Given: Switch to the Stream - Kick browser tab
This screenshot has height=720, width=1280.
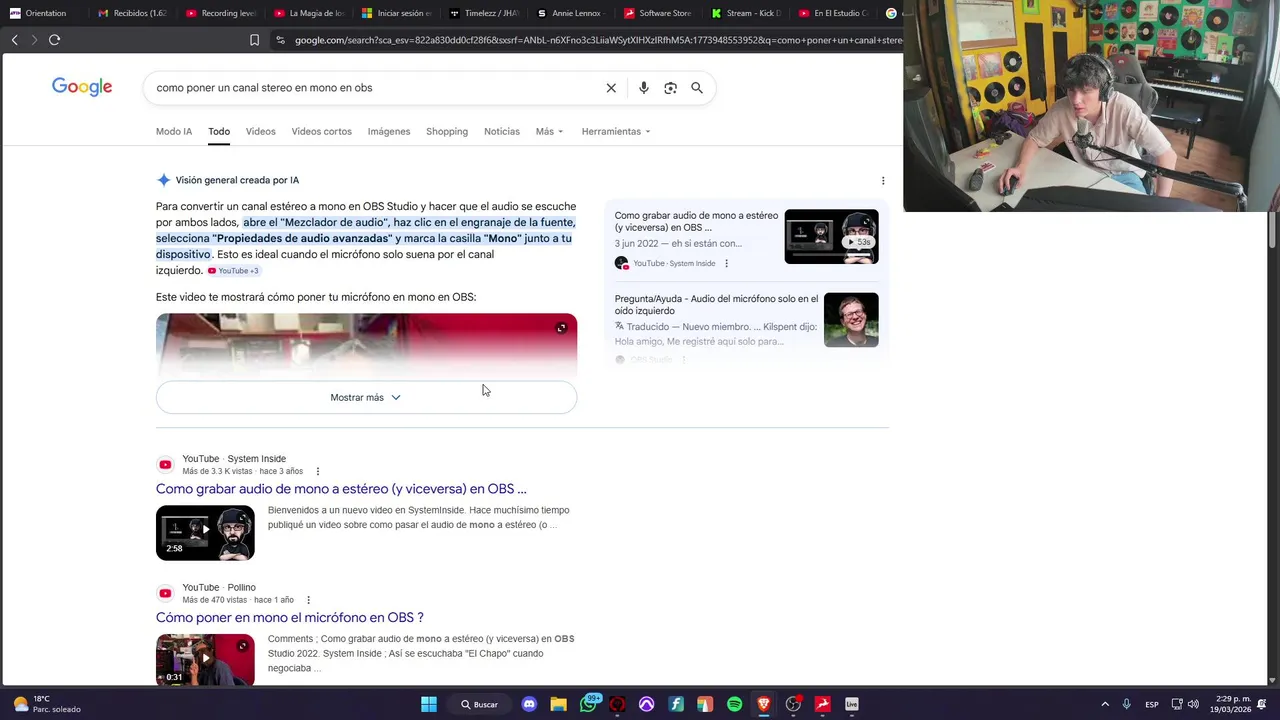Looking at the screenshot, I should [x=747, y=13].
